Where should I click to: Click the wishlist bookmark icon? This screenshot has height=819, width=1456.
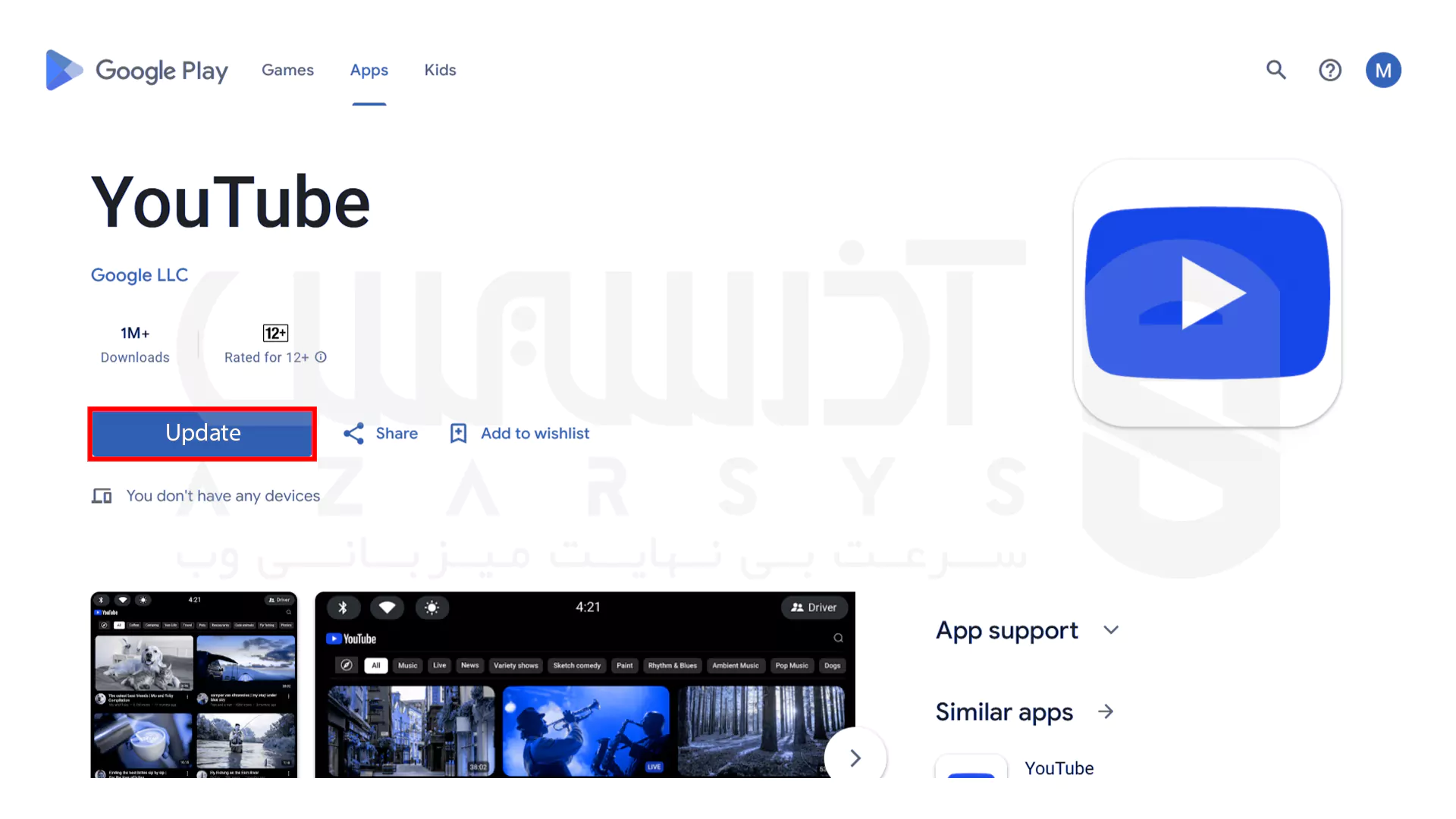click(x=458, y=433)
